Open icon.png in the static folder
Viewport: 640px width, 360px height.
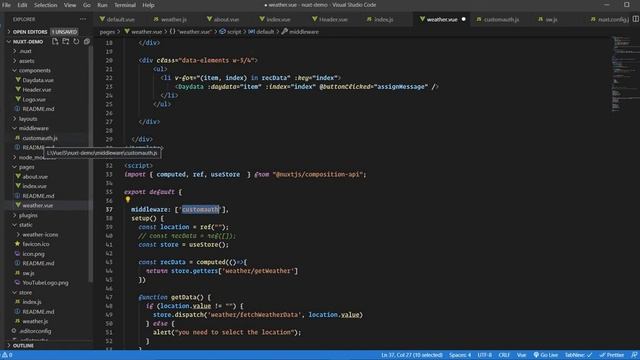click(x=33, y=254)
